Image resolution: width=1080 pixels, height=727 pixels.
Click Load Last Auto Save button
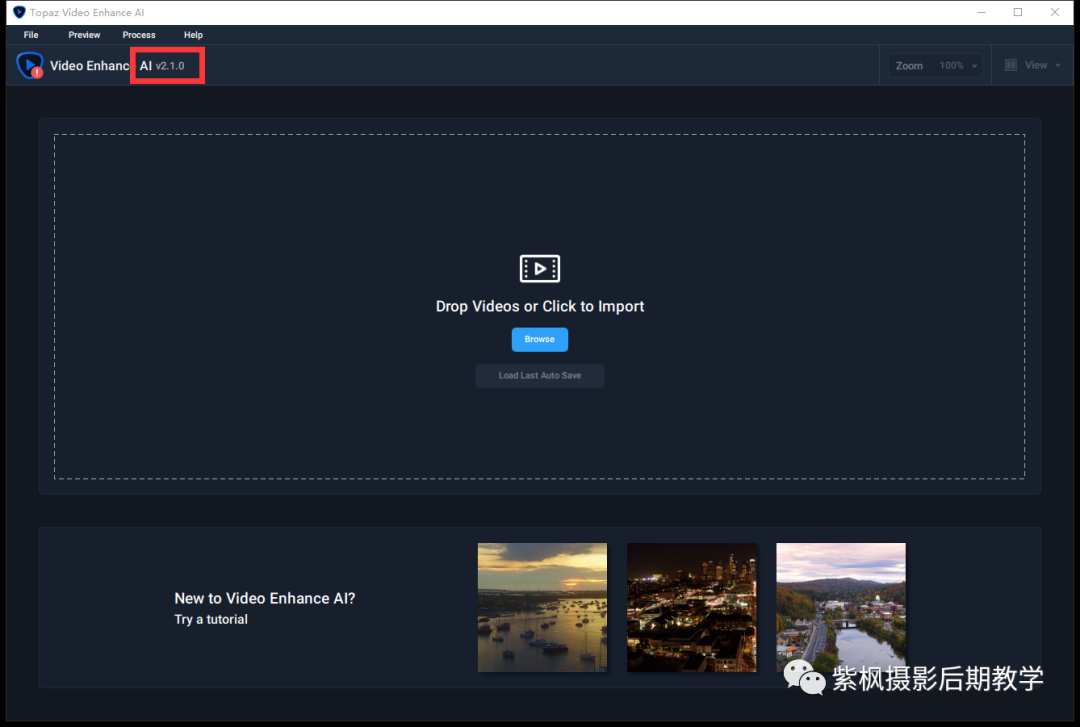click(x=539, y=376)
